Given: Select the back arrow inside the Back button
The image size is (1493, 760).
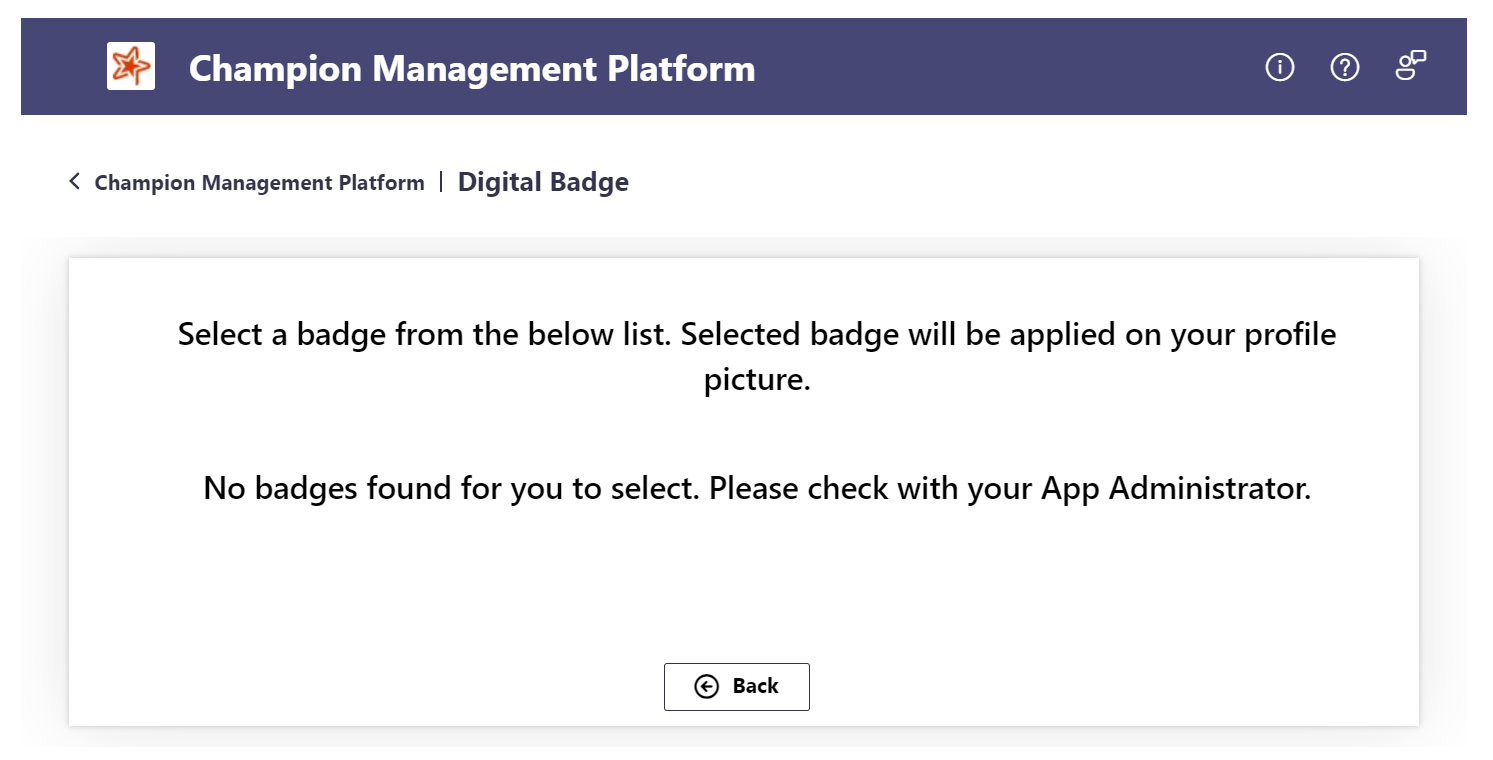Looking at the screenshot, I should click(706, 687).
